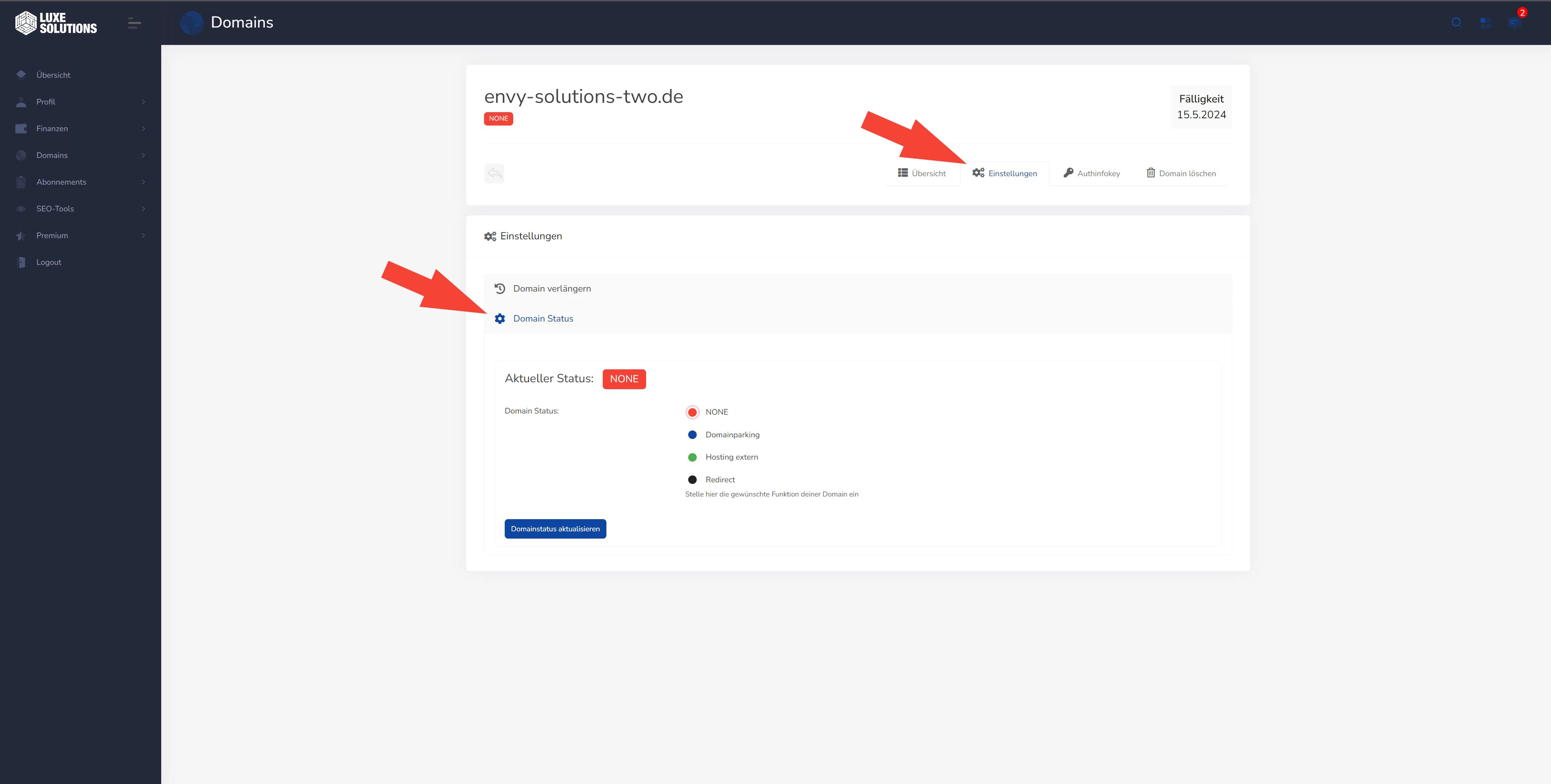Click the NONE radio label text
The width and height of the screenshot is (1551, 784).
tap(717, 412)
